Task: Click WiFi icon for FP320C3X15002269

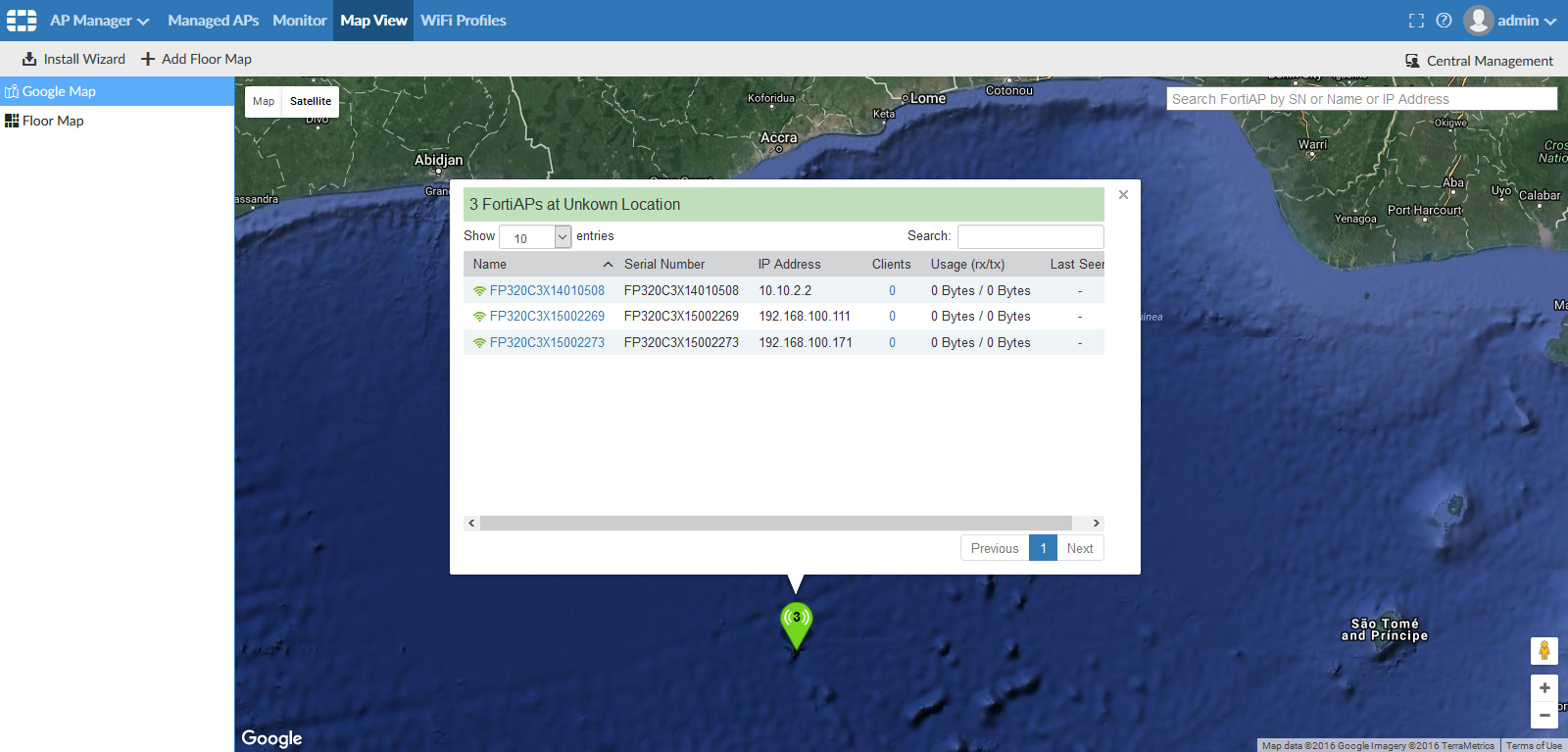Action: [x=479, y=317]
